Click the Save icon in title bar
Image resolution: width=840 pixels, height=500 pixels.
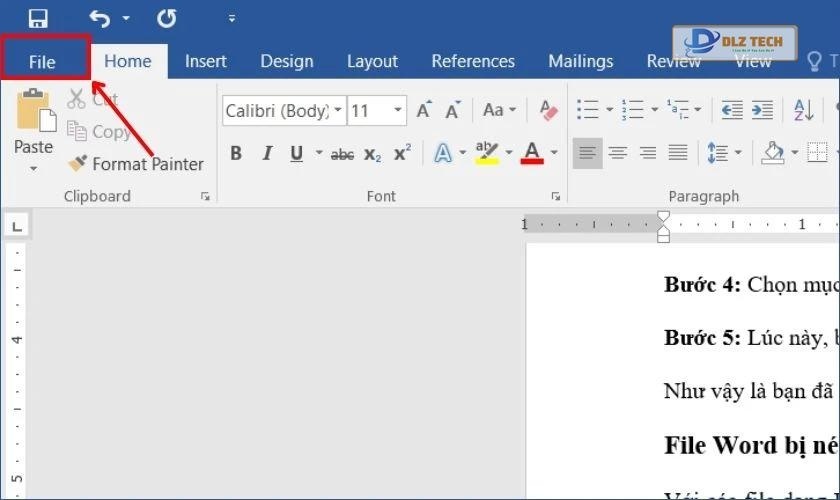coord(38,18)
